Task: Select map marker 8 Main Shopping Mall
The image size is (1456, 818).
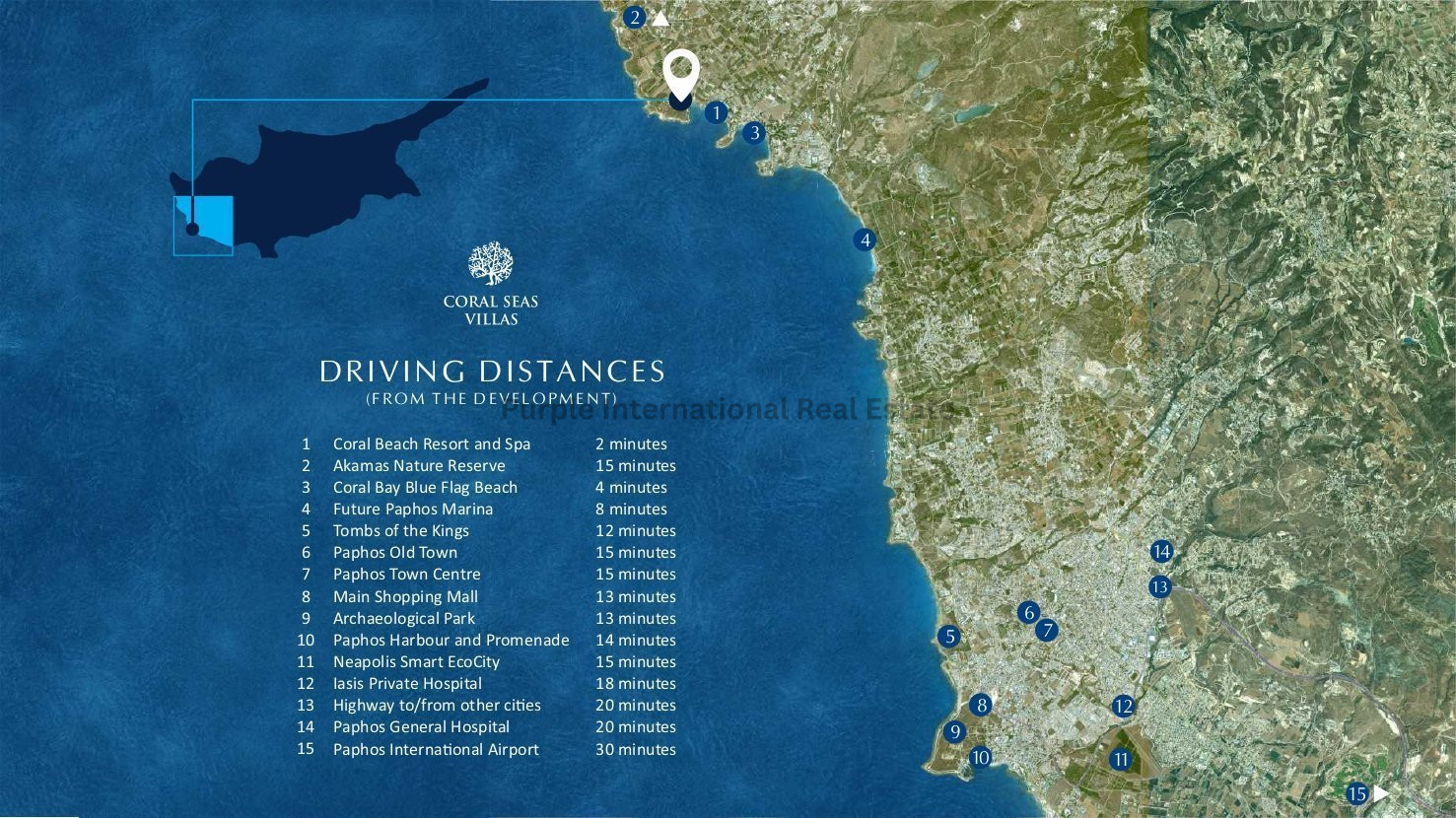Action: pyautogui.click(x=980, y=705)
